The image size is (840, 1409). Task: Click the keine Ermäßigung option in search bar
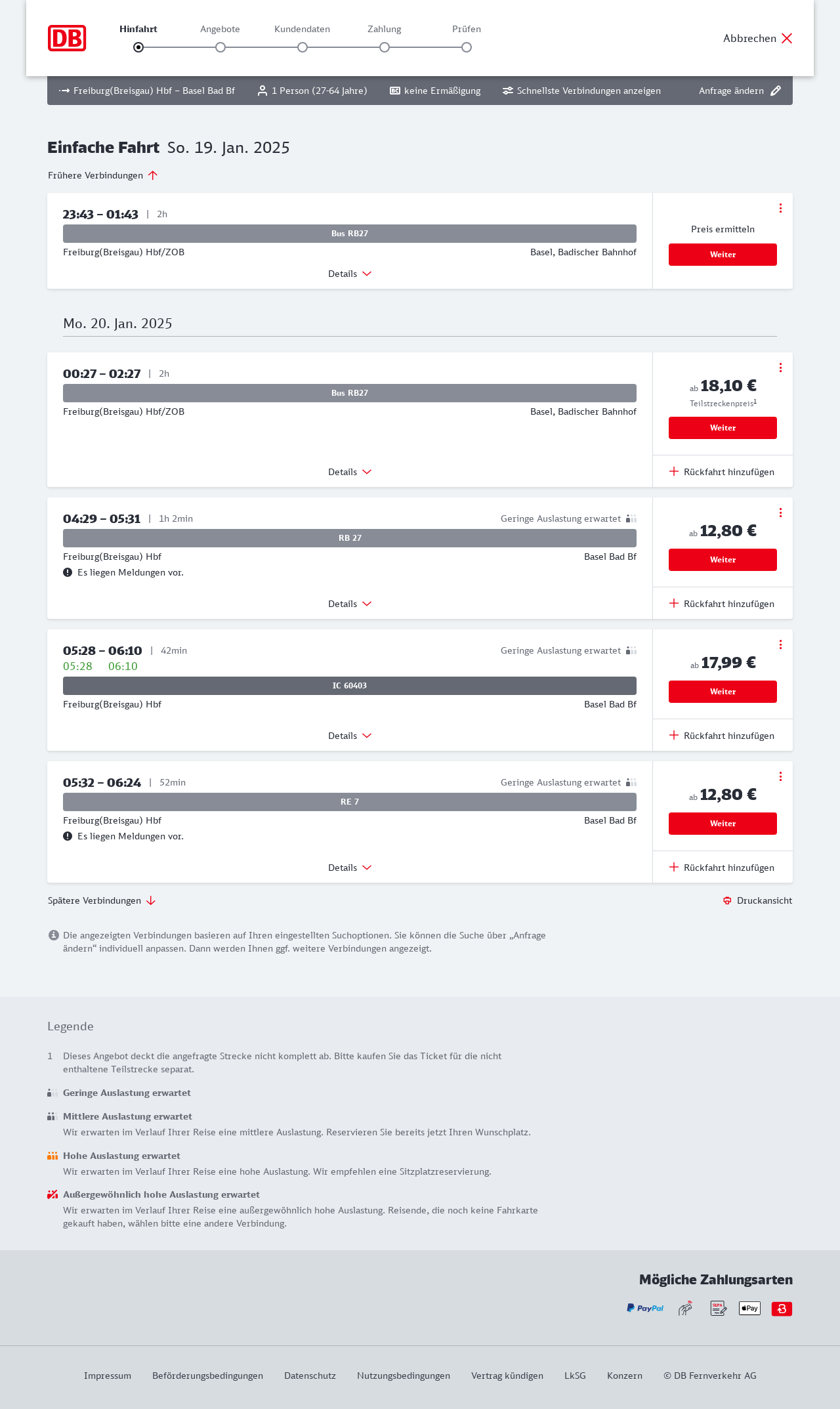[435, 91]
